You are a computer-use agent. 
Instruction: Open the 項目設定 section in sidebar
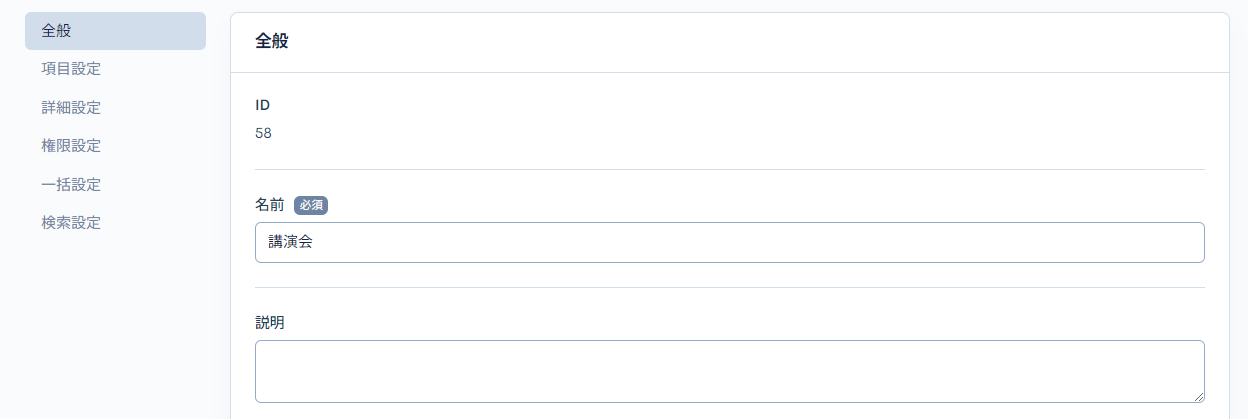71,69
